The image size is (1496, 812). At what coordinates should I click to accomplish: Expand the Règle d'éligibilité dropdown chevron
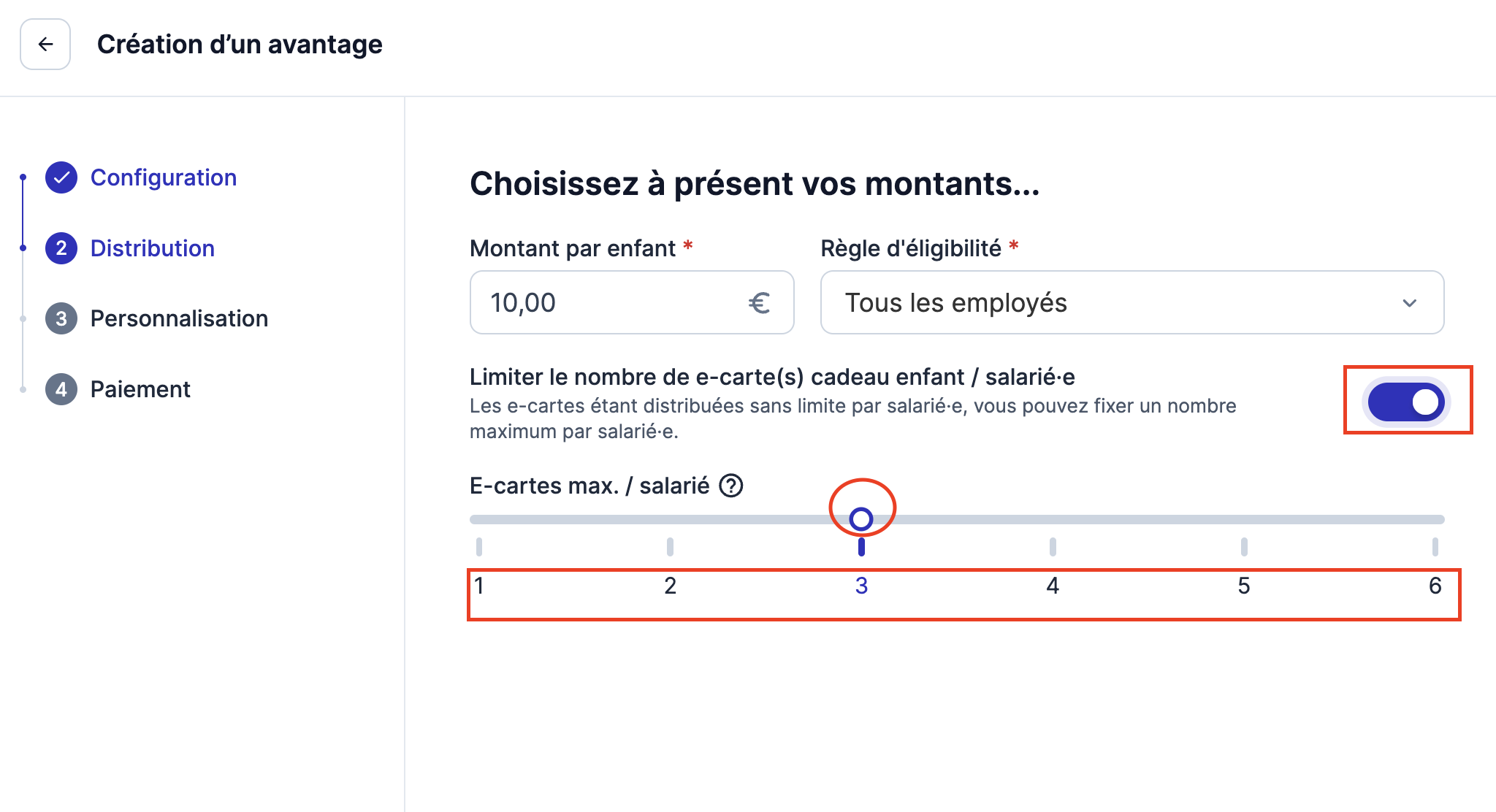1410,303
